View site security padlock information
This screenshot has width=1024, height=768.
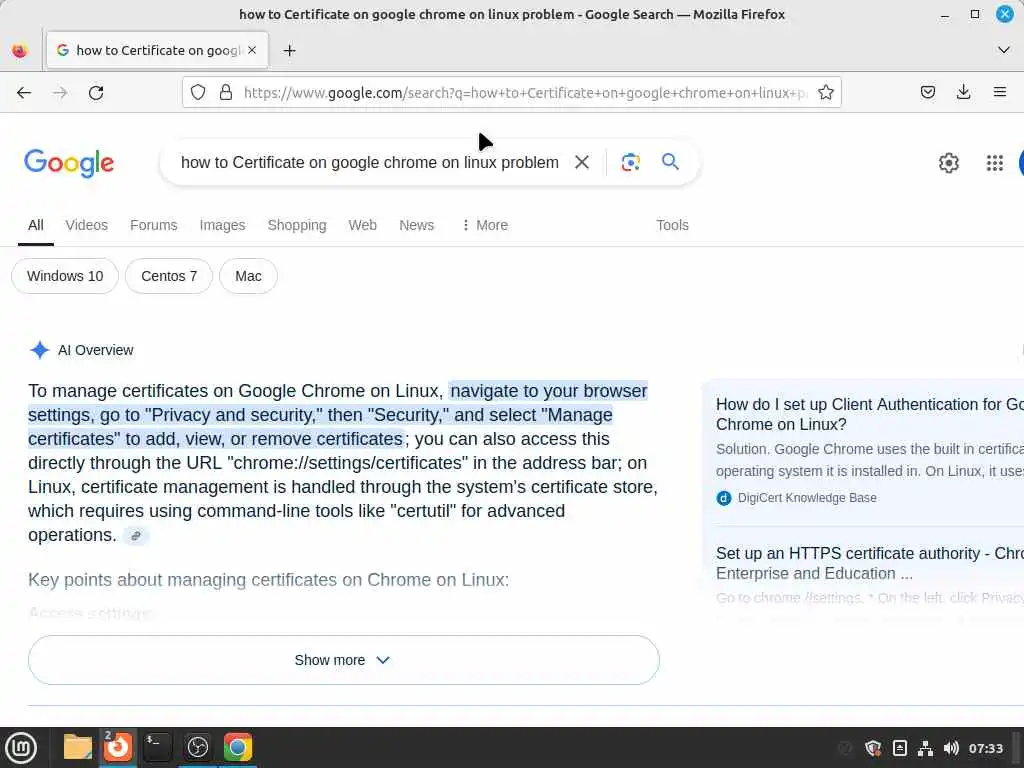(226, 93)
